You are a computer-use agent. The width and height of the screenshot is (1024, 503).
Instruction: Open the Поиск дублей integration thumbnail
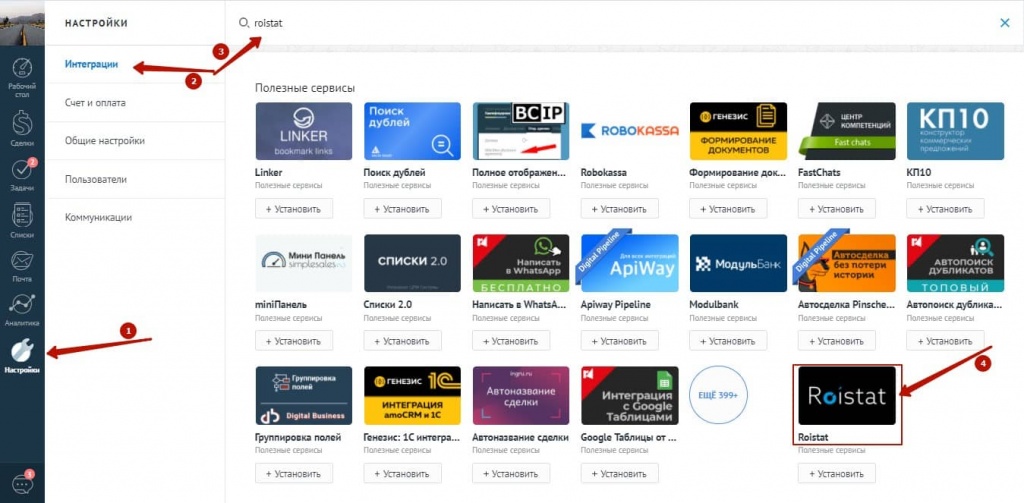pyautogui.click(x=412, y=131)
